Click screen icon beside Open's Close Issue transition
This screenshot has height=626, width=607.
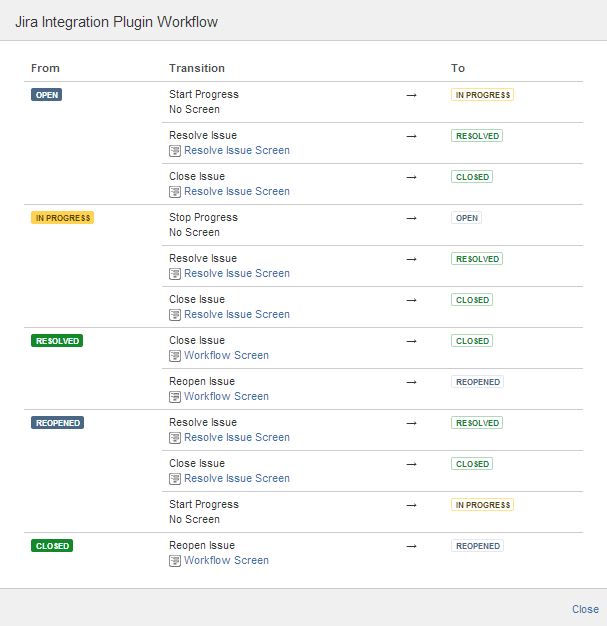click(x=175, y=192)
